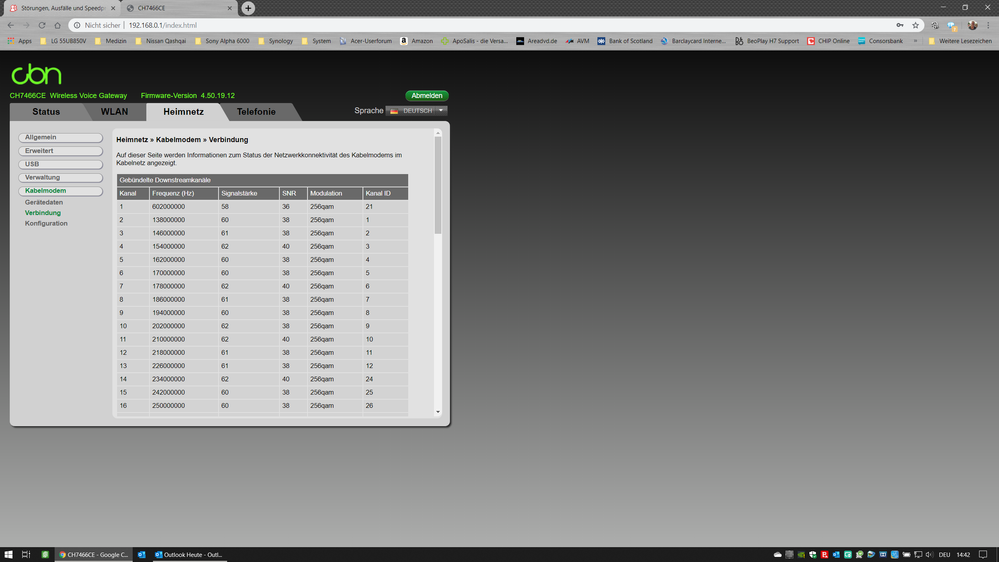Open the Verwaltung sidebar section
This screenshot has height=562, width=999.
[x=61, y=178]
